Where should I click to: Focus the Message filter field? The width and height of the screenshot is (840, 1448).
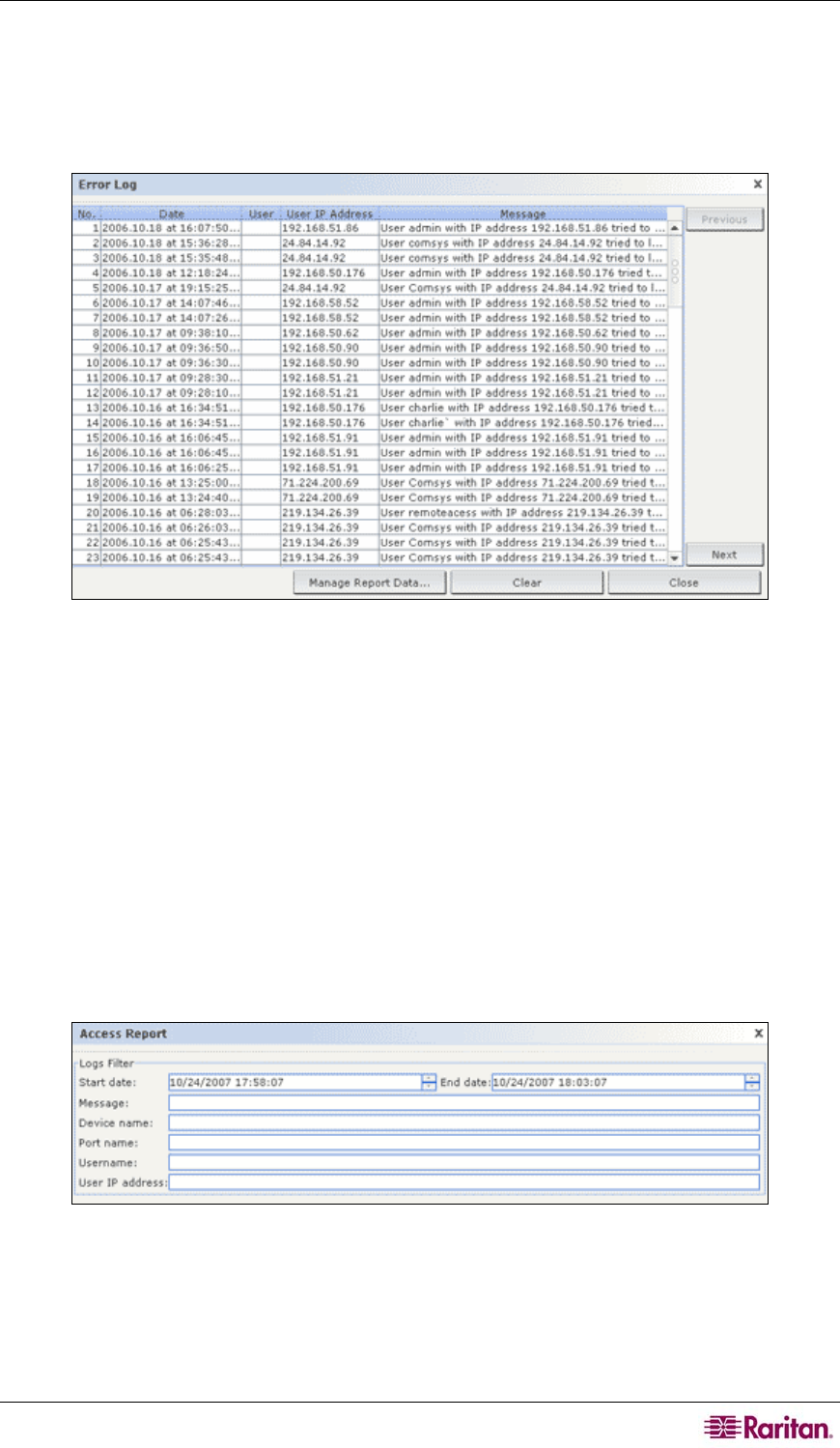click(x=463, y=1103)
